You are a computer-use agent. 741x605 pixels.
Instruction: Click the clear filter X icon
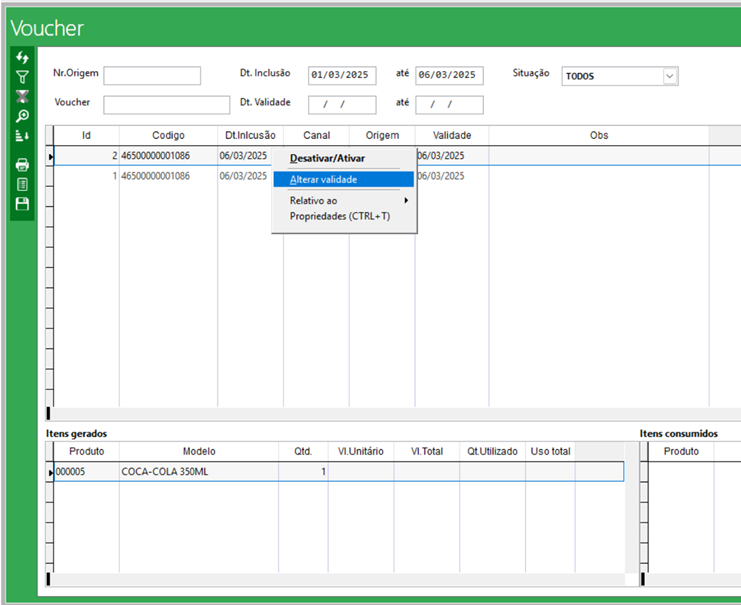click(x=22, y=97)
